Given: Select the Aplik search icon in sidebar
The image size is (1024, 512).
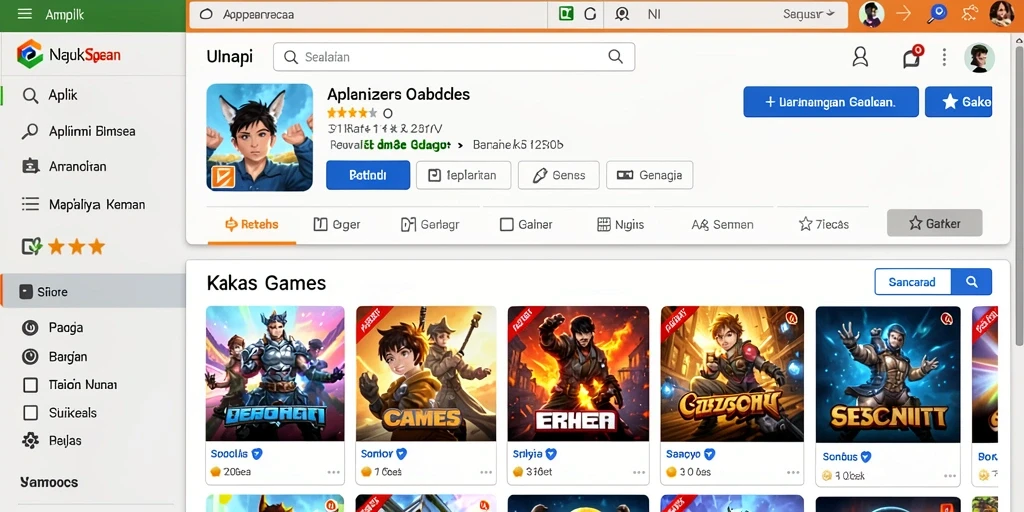Looking at the screenshot, I should pyautogui.click(x=30, y=95).
